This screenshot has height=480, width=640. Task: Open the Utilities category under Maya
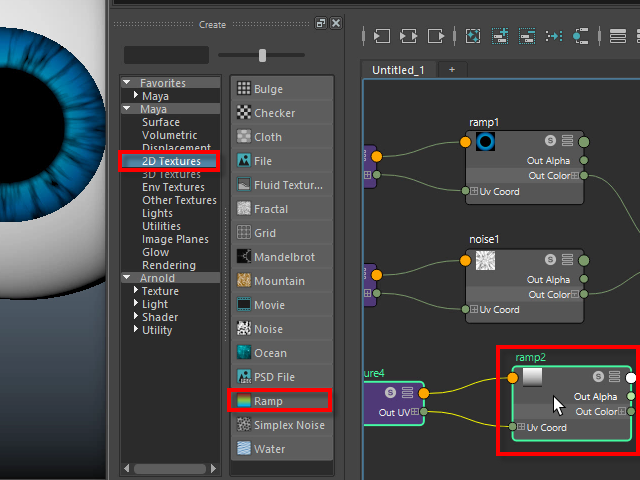161,226
